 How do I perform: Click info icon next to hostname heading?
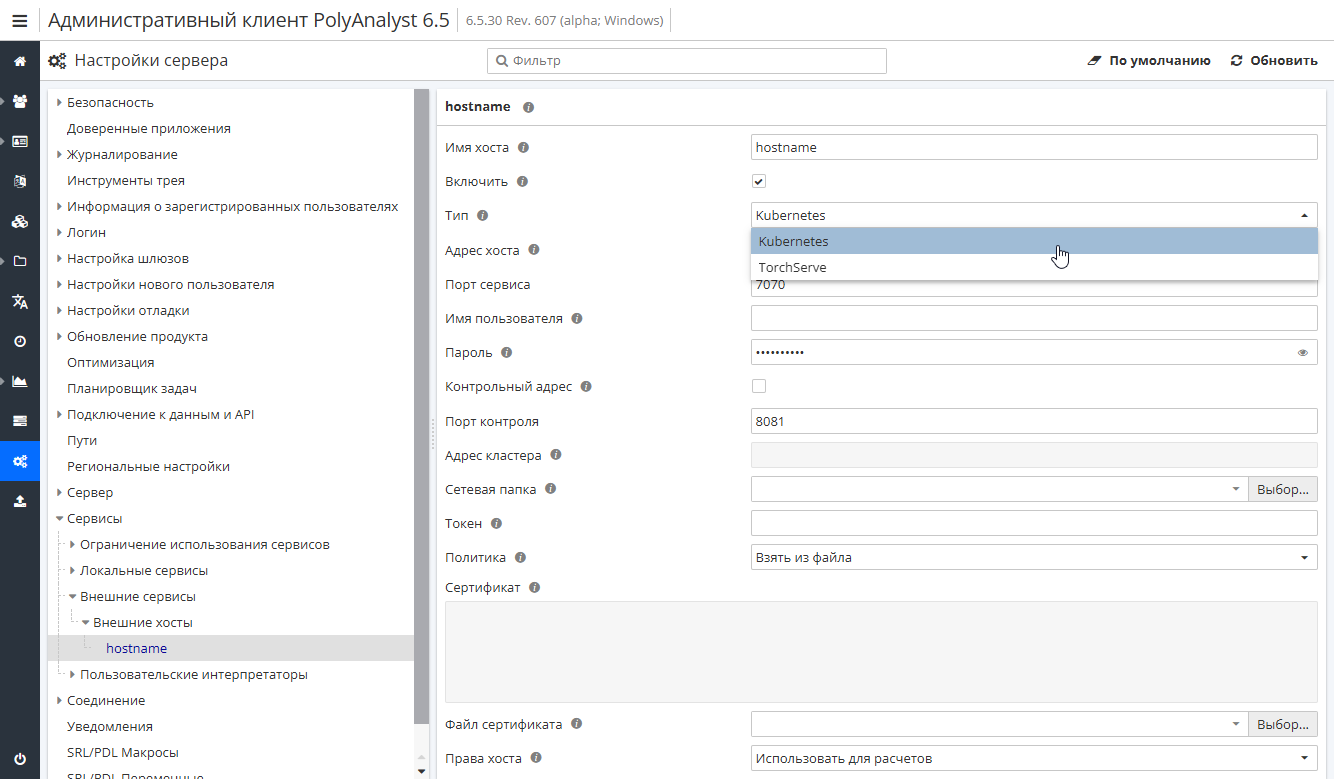(x=529, y=107)
